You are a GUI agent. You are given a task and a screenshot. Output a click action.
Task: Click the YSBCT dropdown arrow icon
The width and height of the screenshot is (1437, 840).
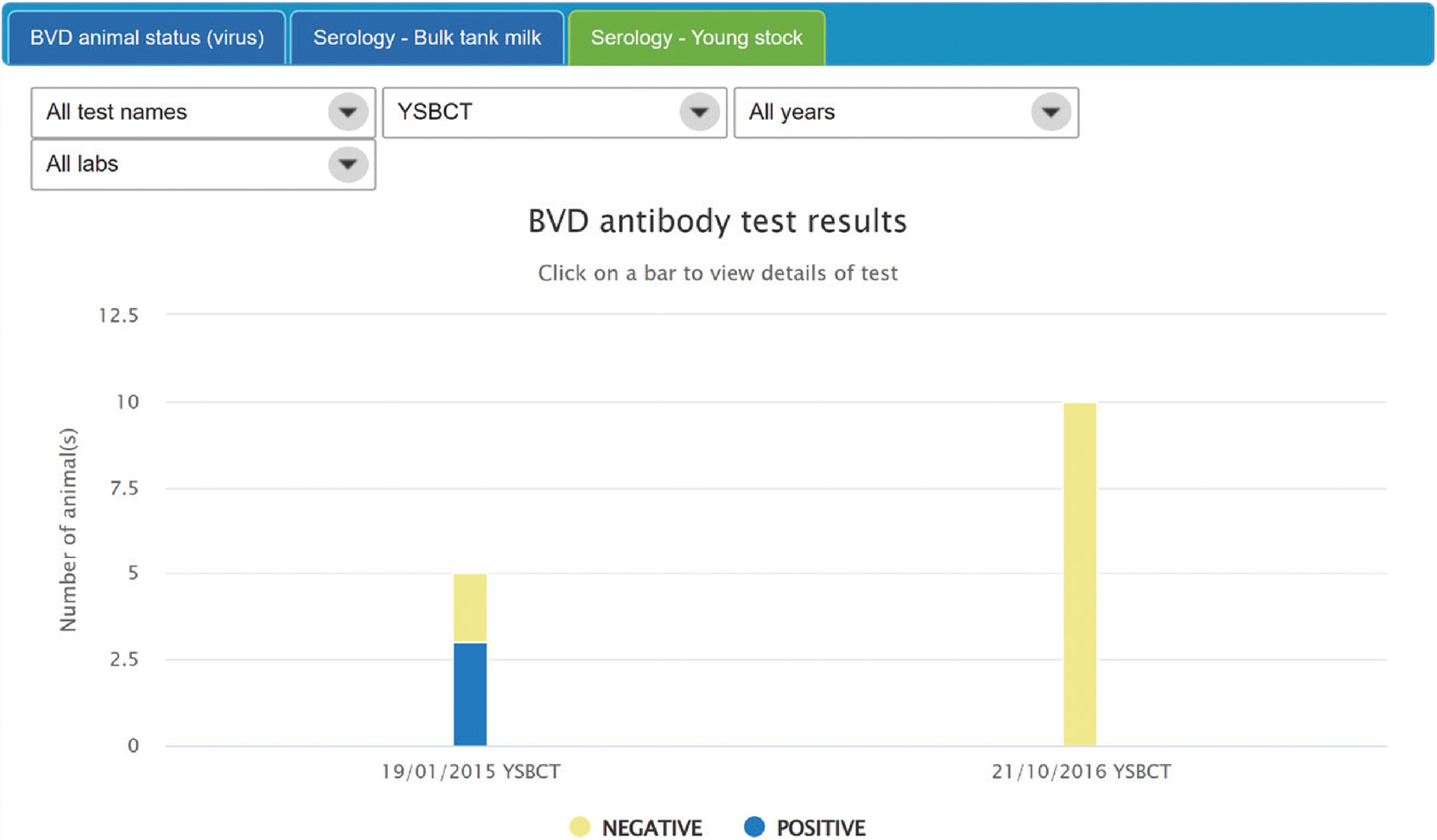pos(699,112)
